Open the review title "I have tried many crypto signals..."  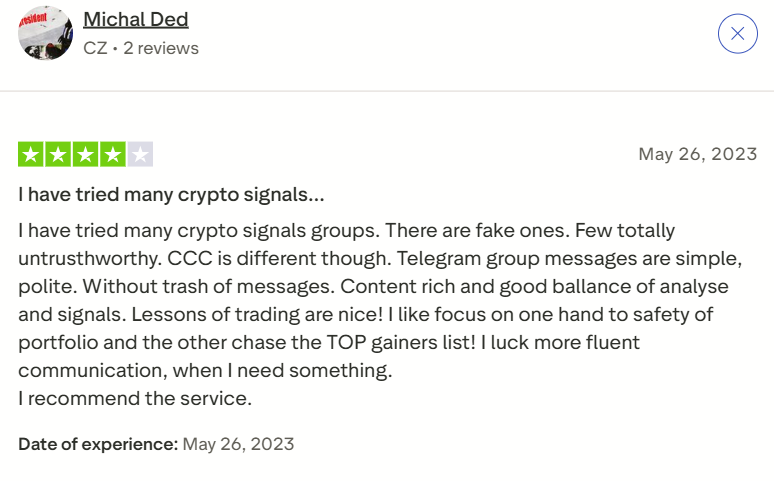pyautogui.click(x=171, y=194)
